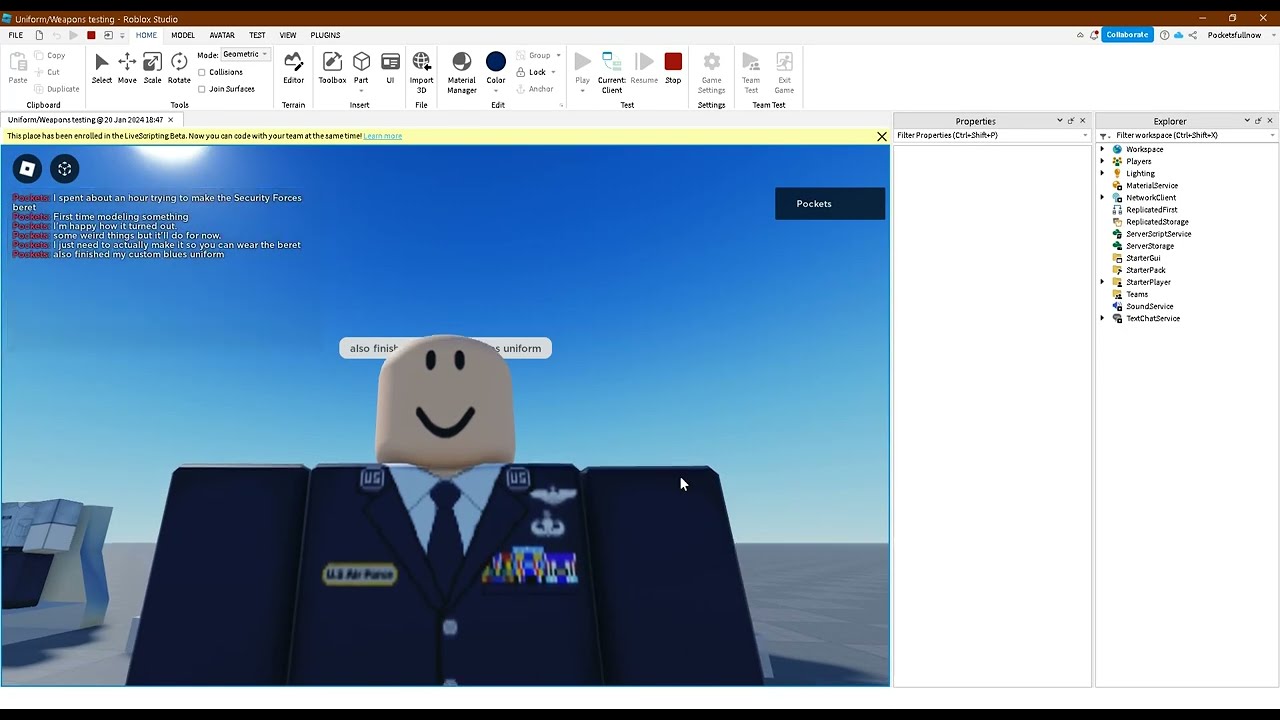Switch to the AVATAR ribbon tab
The image size is (1280, 720).
[222, 35]
